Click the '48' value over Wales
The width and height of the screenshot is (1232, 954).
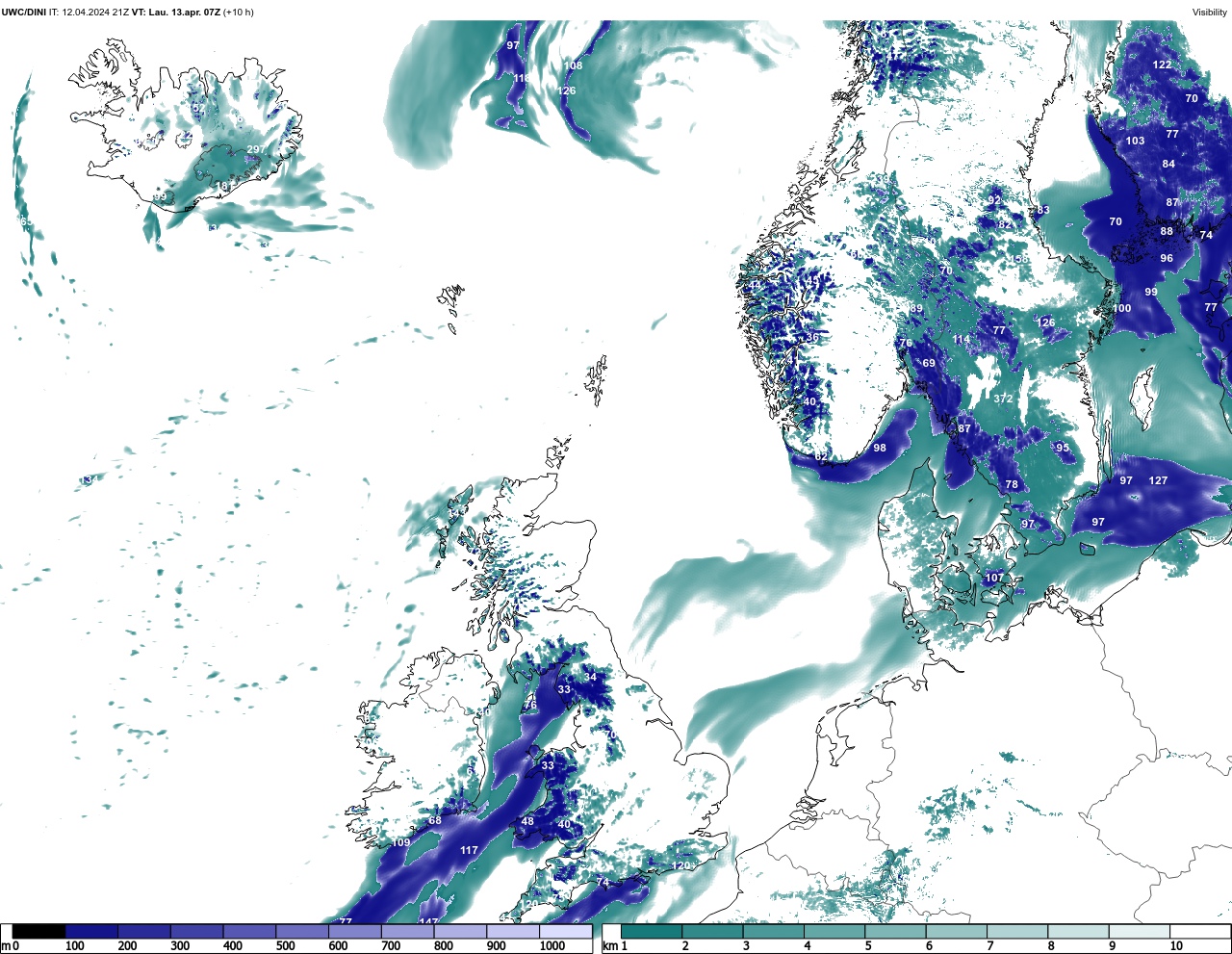click(527, 821)
